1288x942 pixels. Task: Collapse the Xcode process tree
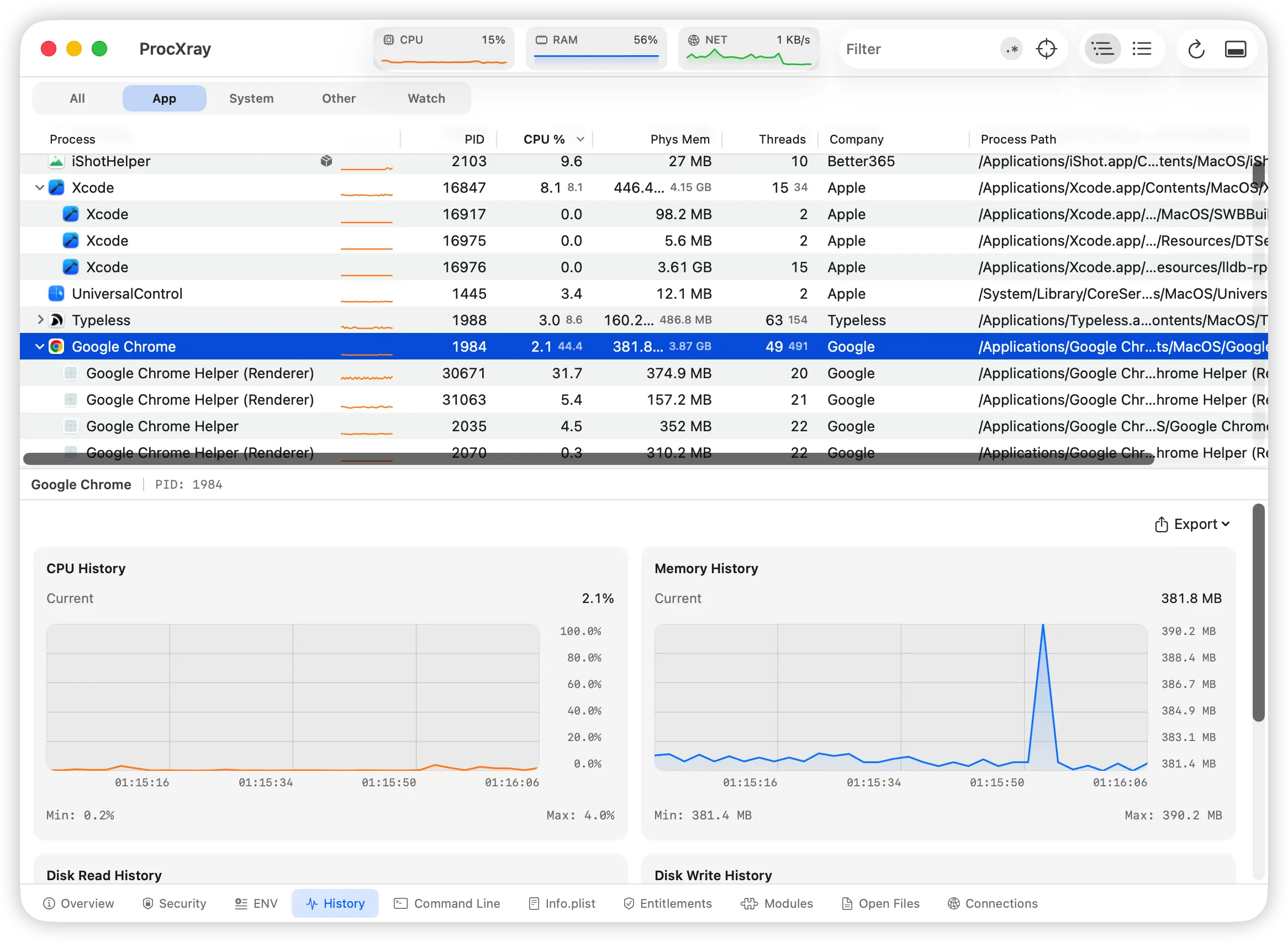tap(39, 188)
